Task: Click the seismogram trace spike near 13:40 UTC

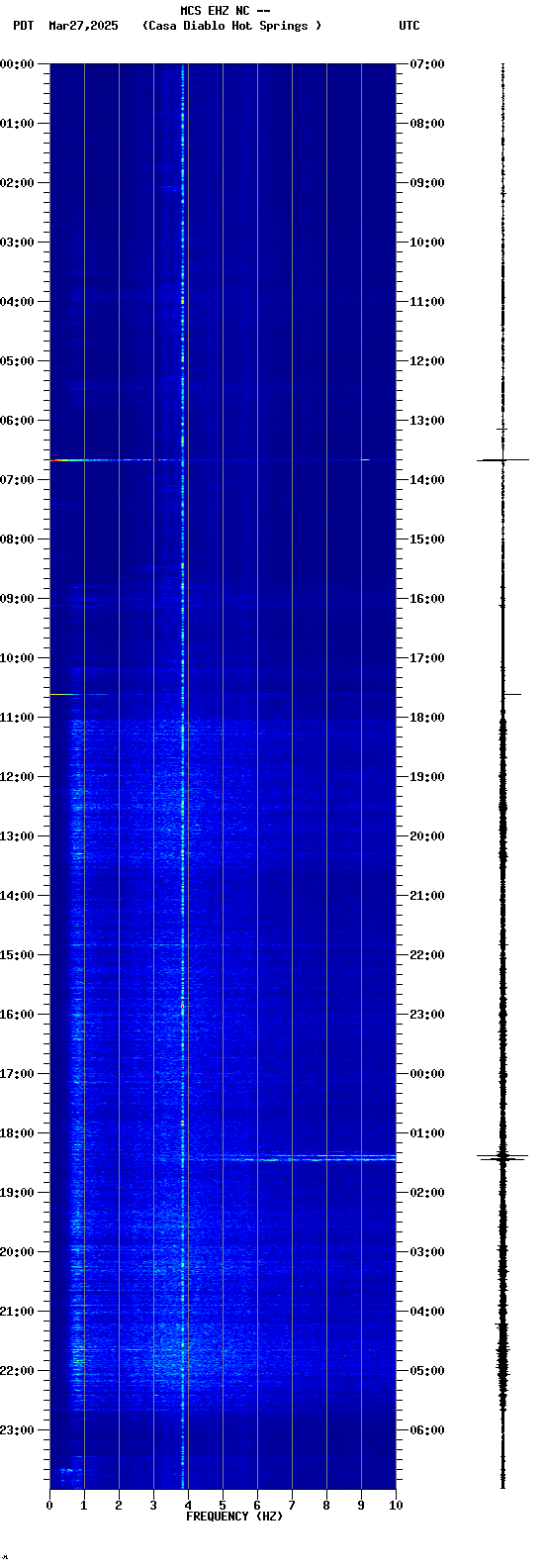Action: [x=502, y=460]
